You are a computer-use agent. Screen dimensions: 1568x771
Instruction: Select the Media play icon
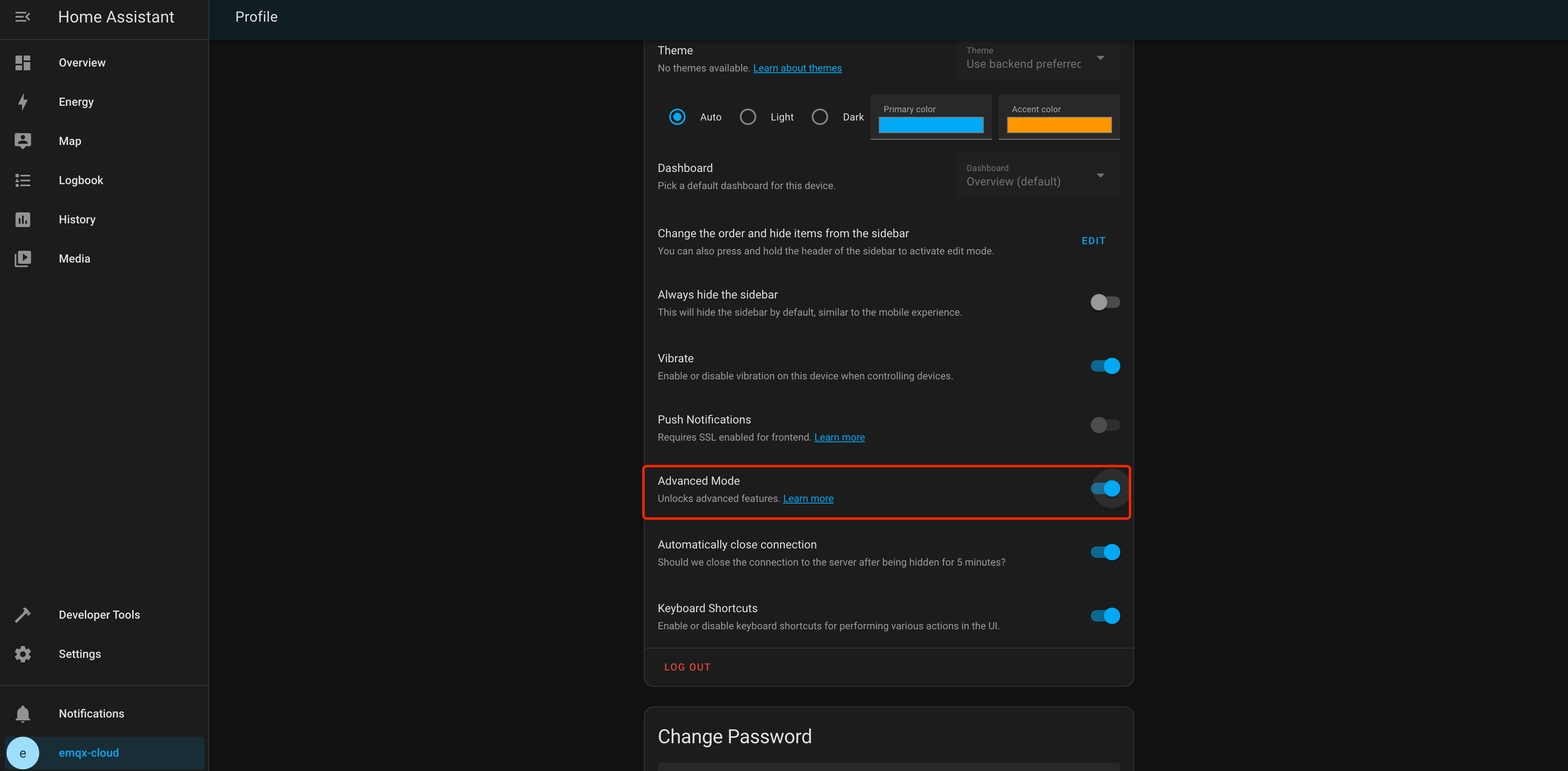click(x=22, y=258)
